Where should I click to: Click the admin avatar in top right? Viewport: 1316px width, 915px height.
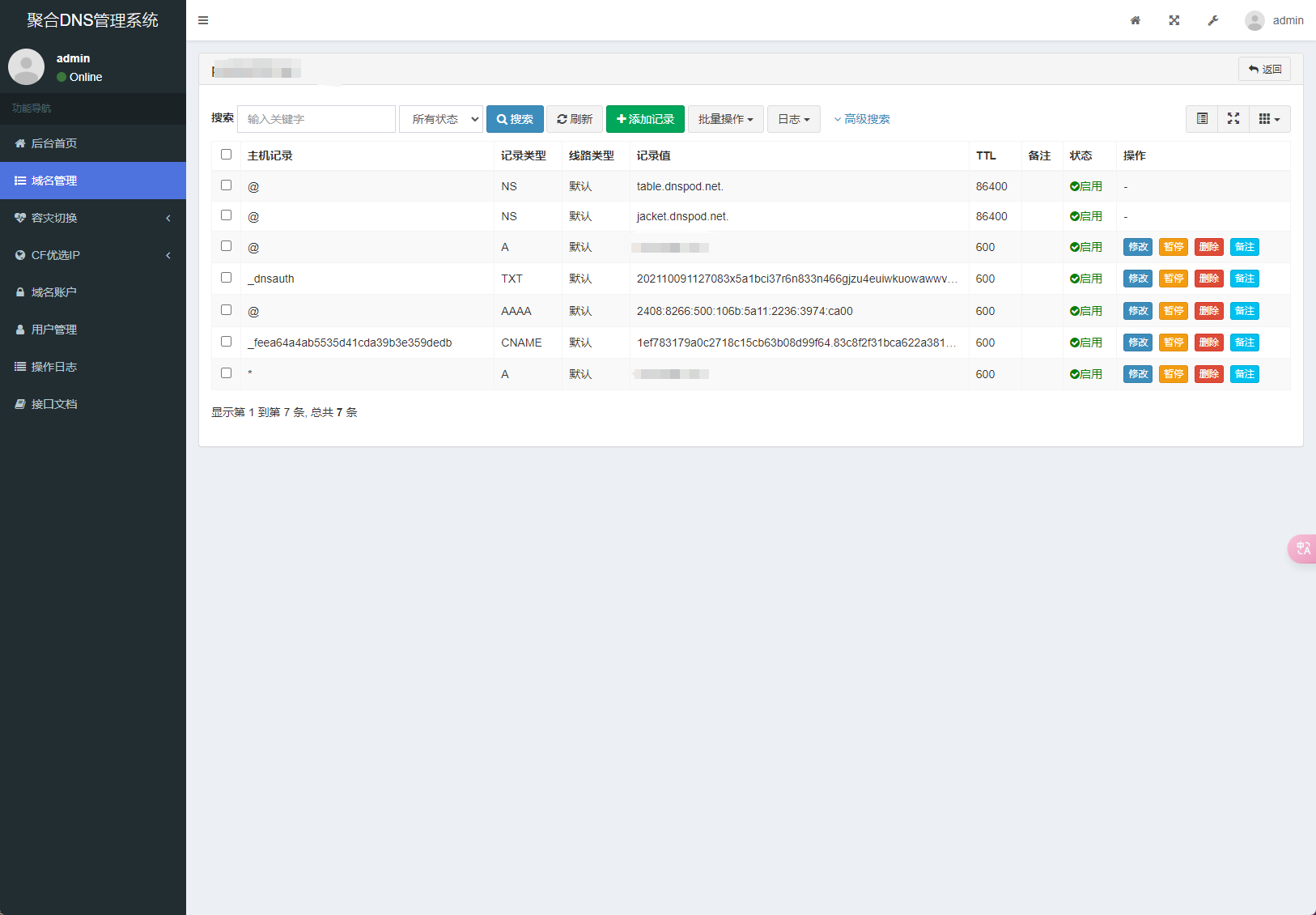[1254, 20]
